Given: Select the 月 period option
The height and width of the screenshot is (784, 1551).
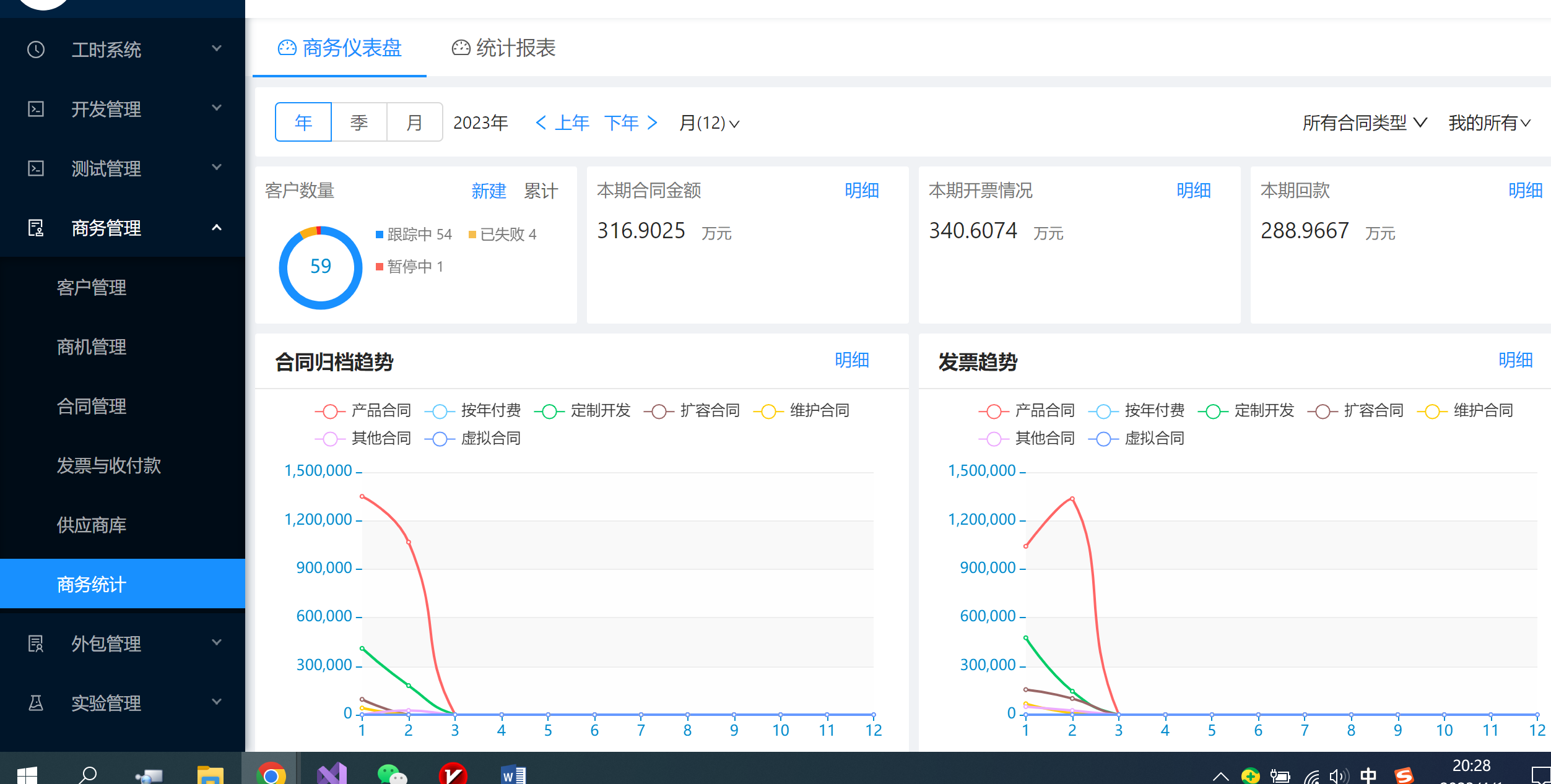Looking at the screenshot, I should coord(415,123).
